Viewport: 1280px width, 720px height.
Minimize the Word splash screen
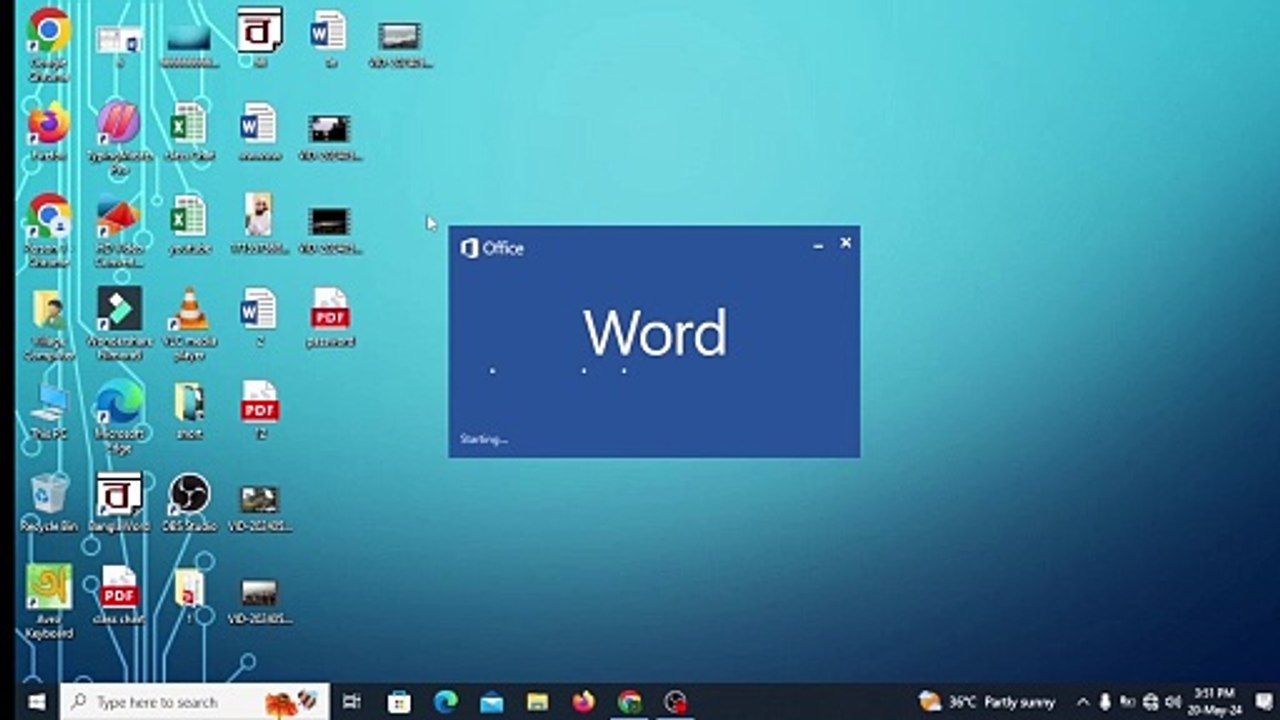click(x=818, y=244)
